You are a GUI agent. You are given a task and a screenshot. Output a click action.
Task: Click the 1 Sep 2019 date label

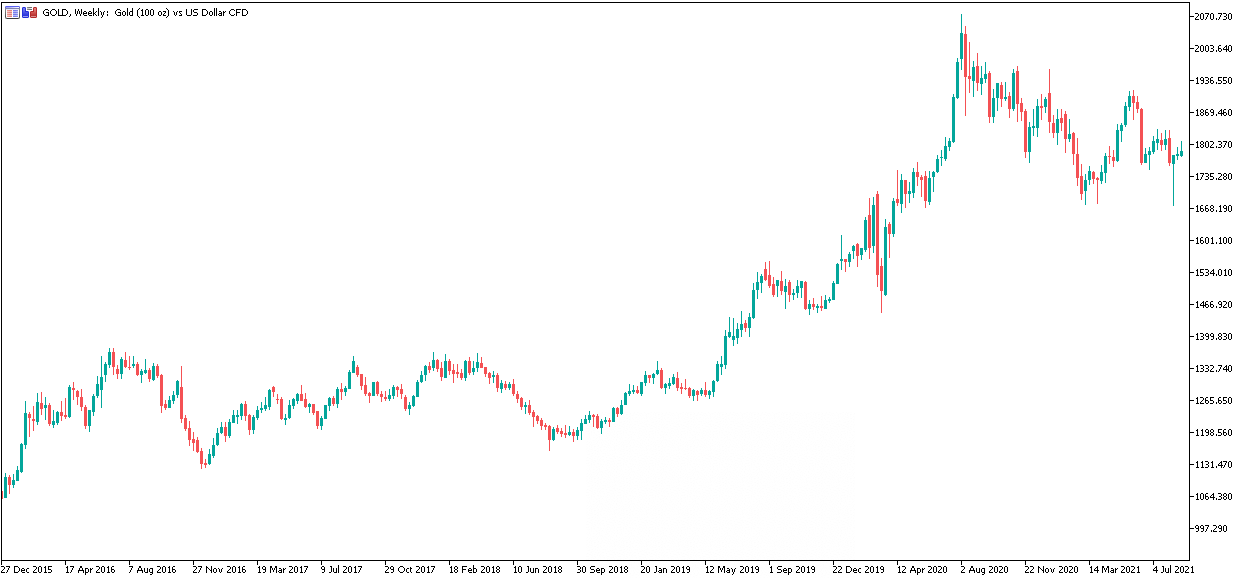click(792, 569)
